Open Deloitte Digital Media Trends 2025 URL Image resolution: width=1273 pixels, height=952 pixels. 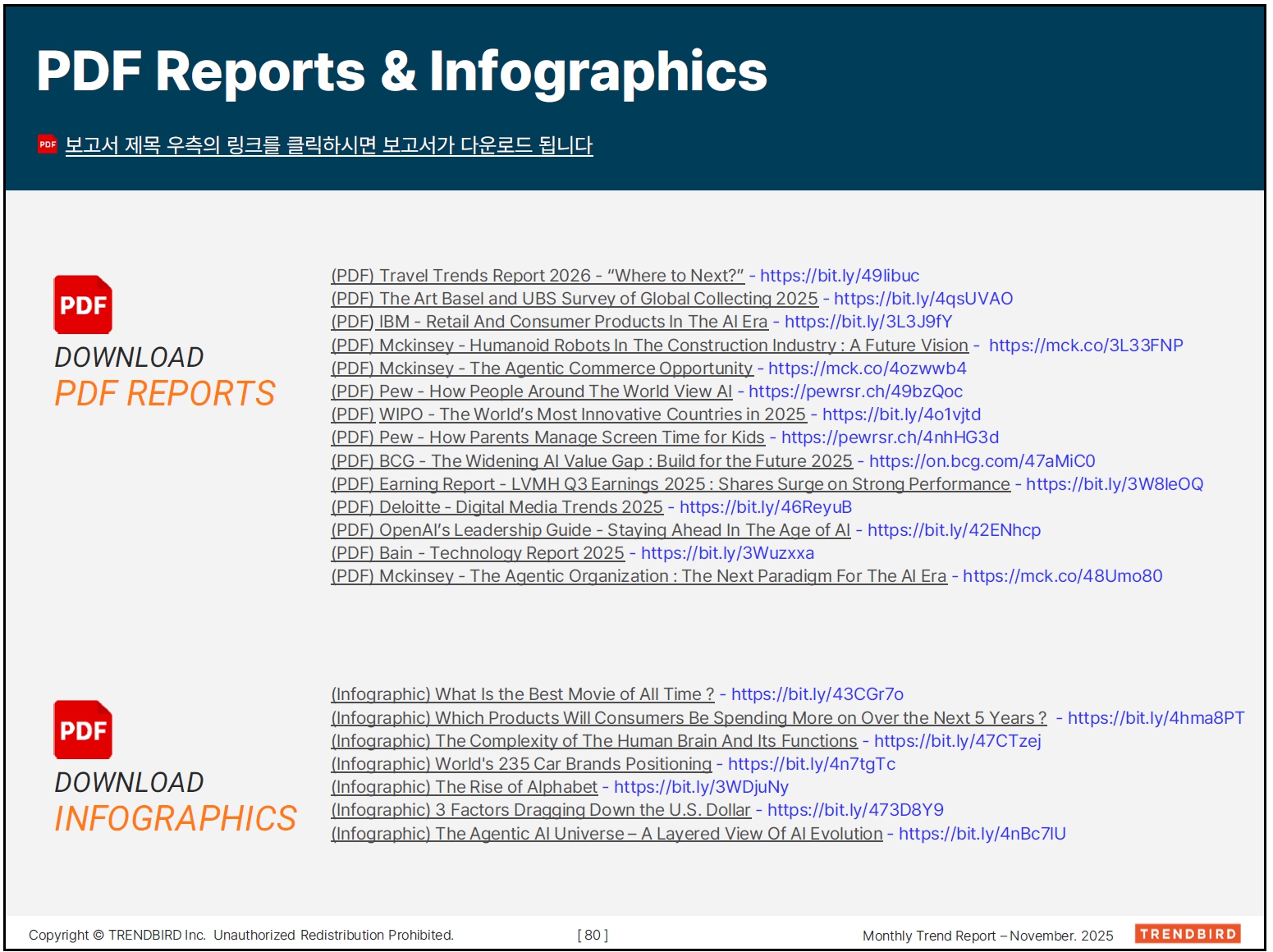tap(765, 507)
